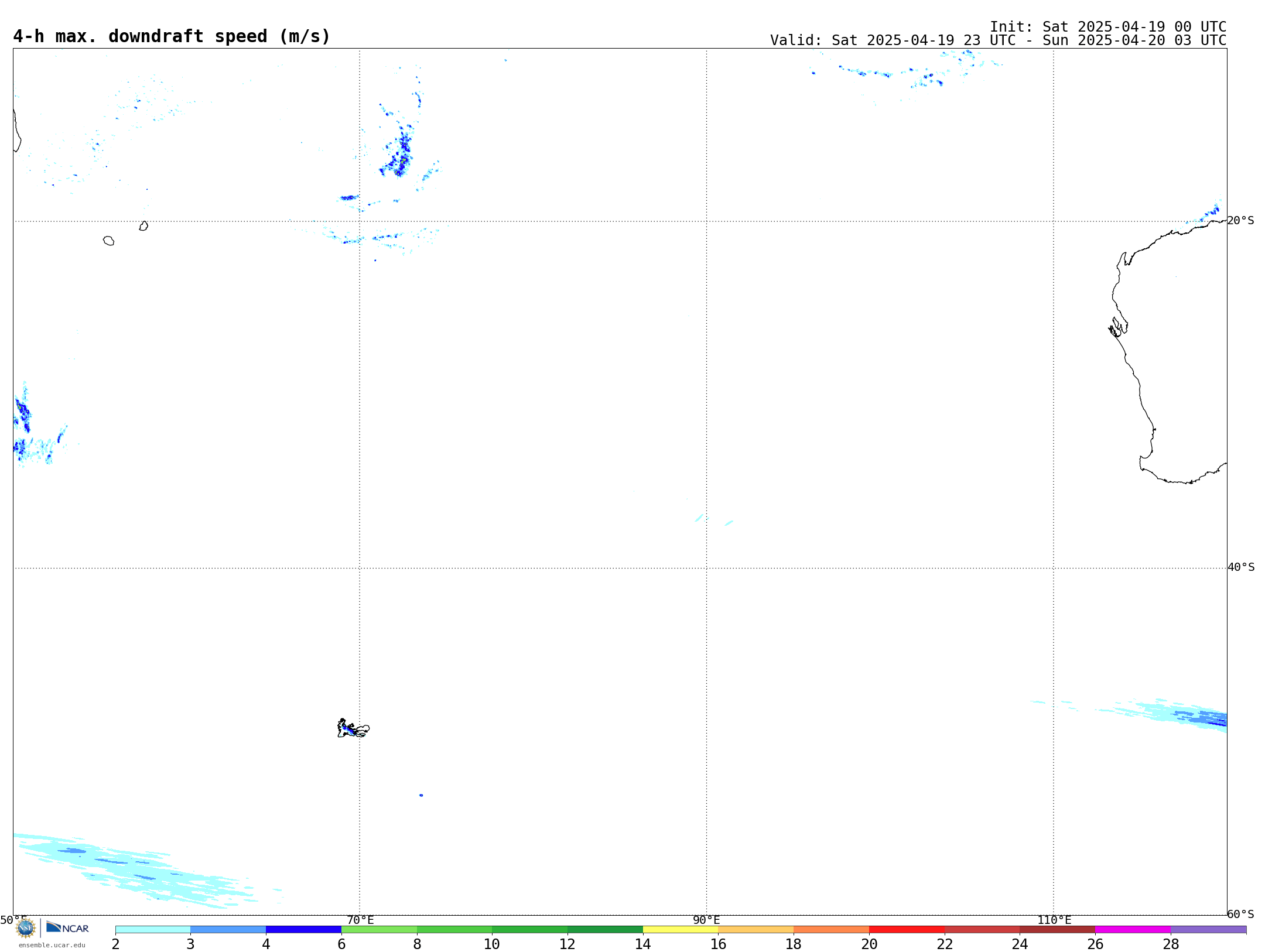
Task: Select the purple above-28 m/s swatch
Action: point(1209,930)
